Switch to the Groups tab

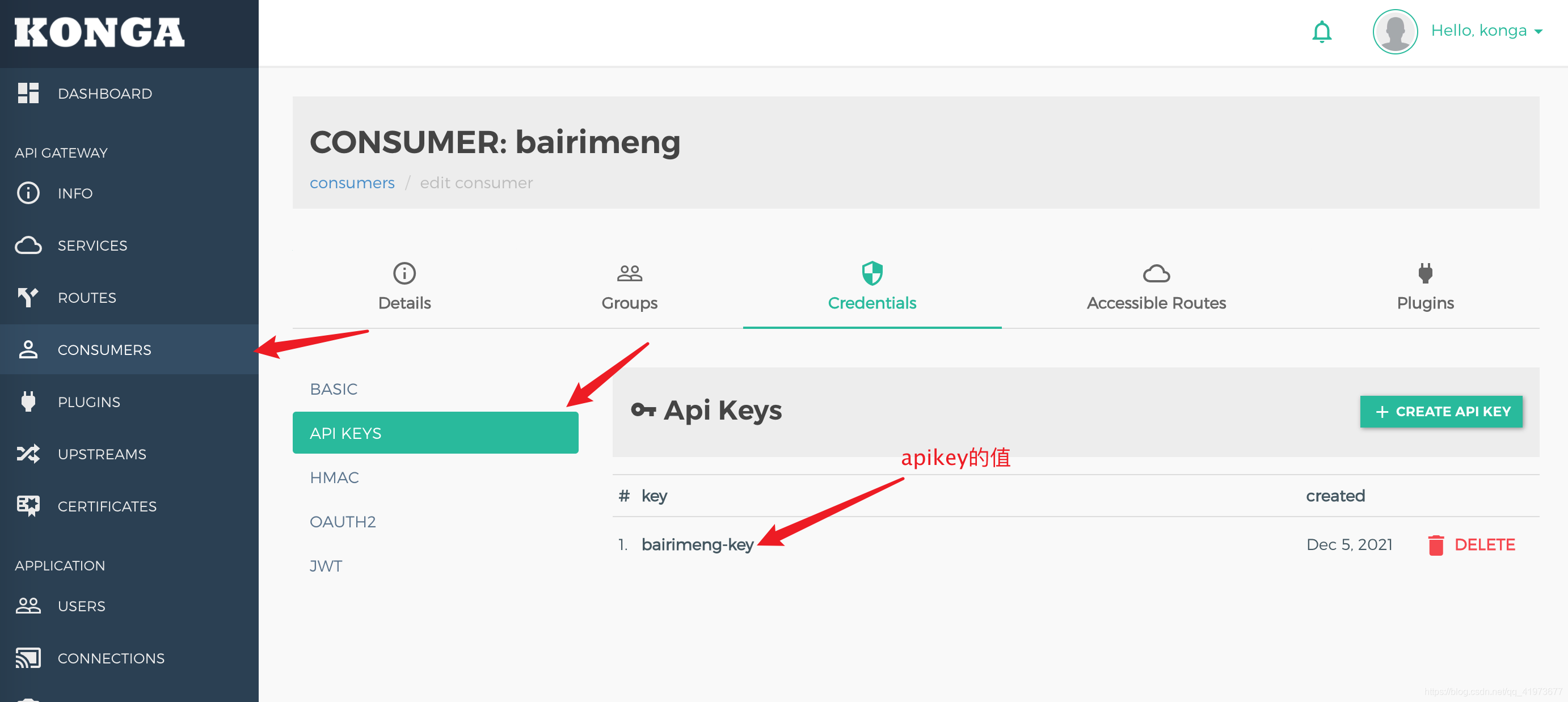point(629,287)
